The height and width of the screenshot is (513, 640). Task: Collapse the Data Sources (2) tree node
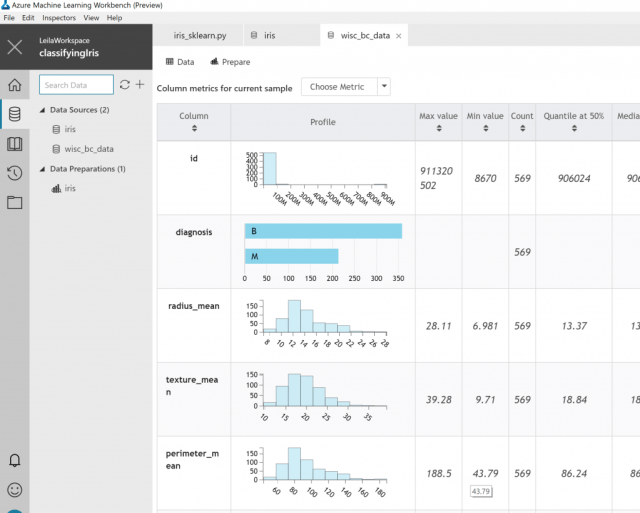click(42, 110)
